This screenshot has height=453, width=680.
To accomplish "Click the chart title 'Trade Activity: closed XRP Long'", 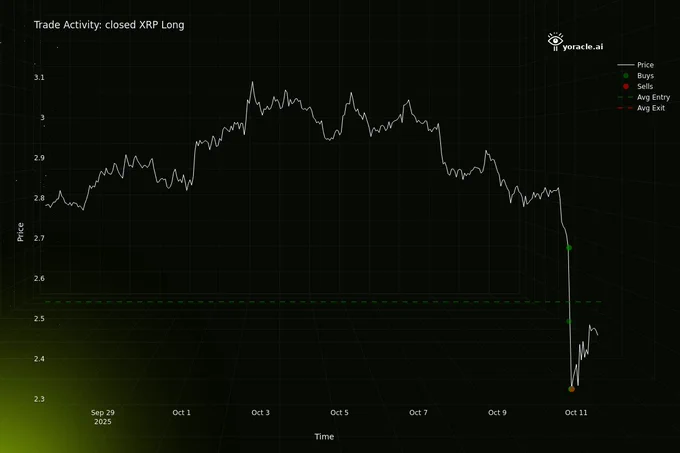I will pos(109,25).
